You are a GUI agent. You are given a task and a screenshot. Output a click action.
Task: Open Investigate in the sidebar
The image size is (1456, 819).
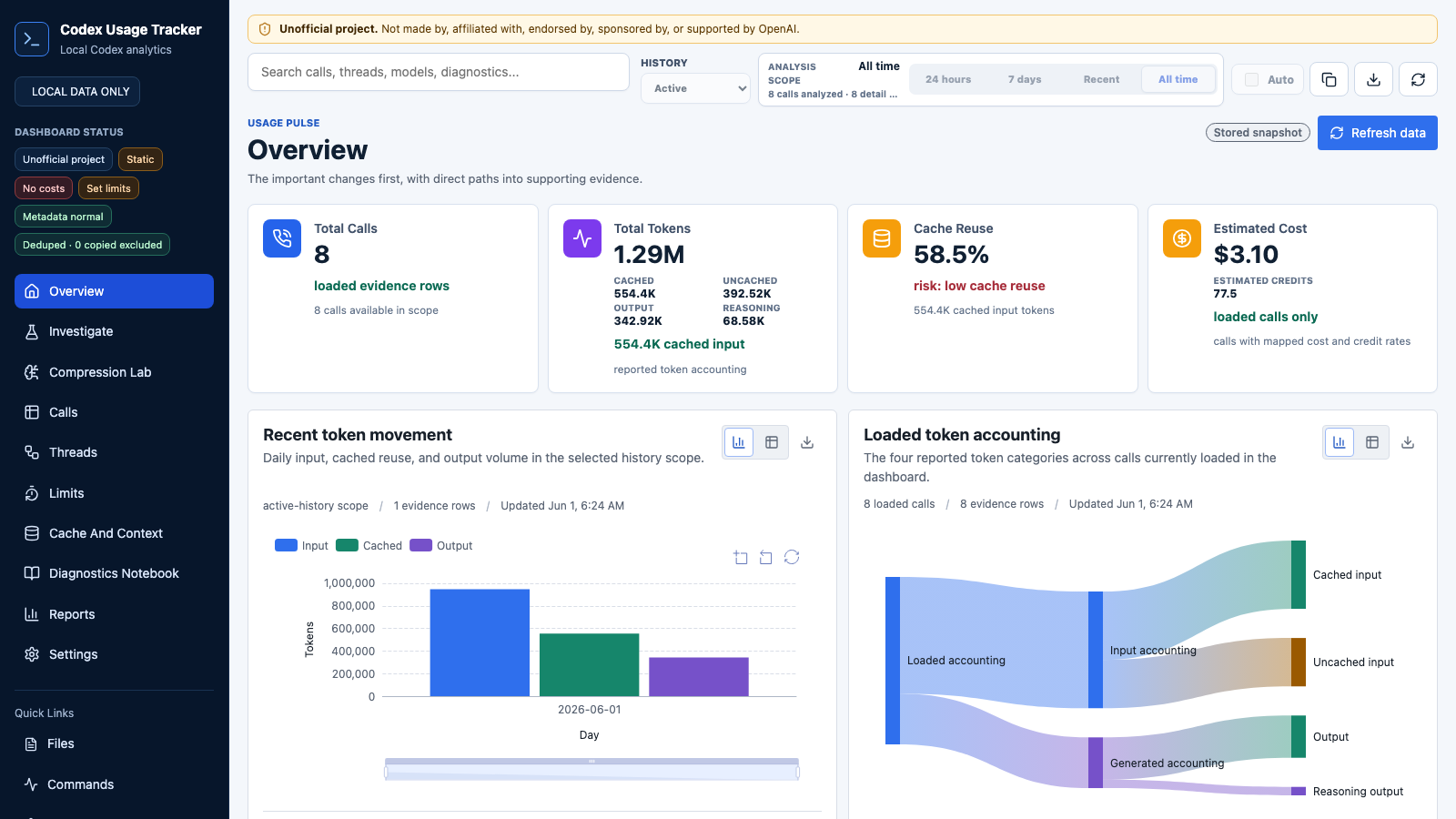point(114,331)
